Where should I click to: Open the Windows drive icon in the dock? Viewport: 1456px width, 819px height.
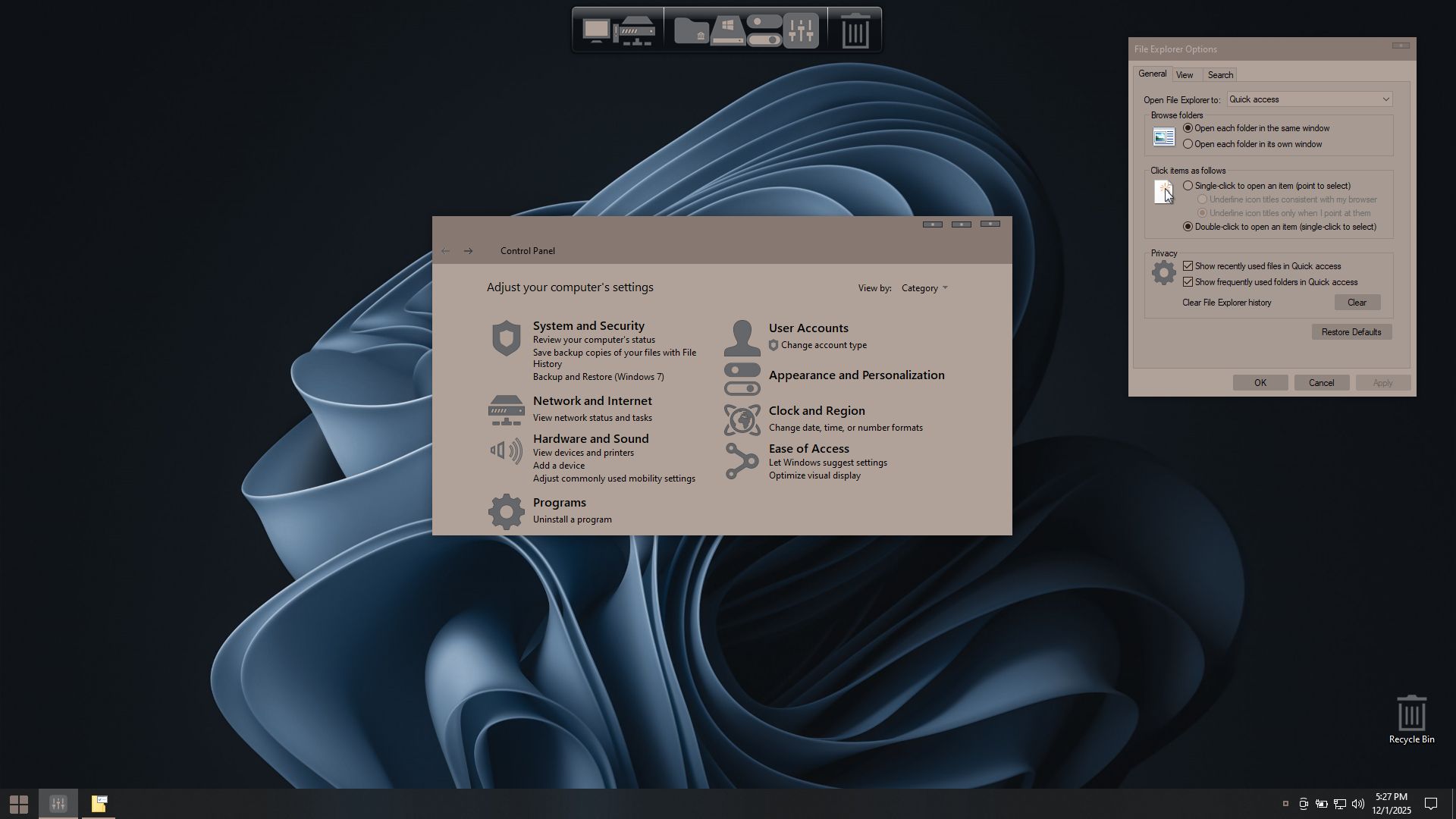727,30
